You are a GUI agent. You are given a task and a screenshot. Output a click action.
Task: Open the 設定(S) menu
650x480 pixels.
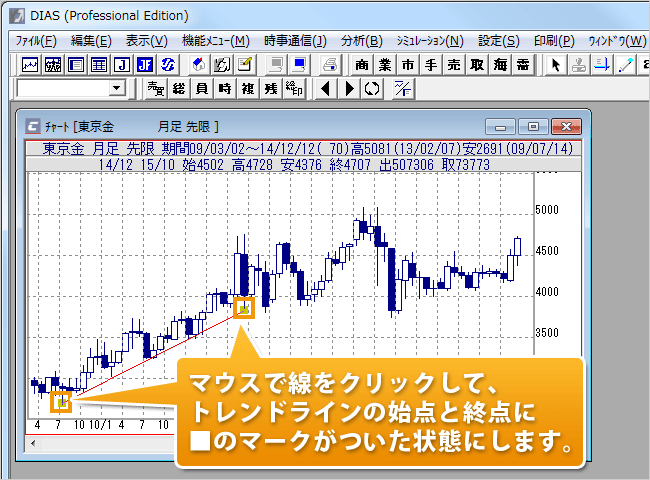498,41
